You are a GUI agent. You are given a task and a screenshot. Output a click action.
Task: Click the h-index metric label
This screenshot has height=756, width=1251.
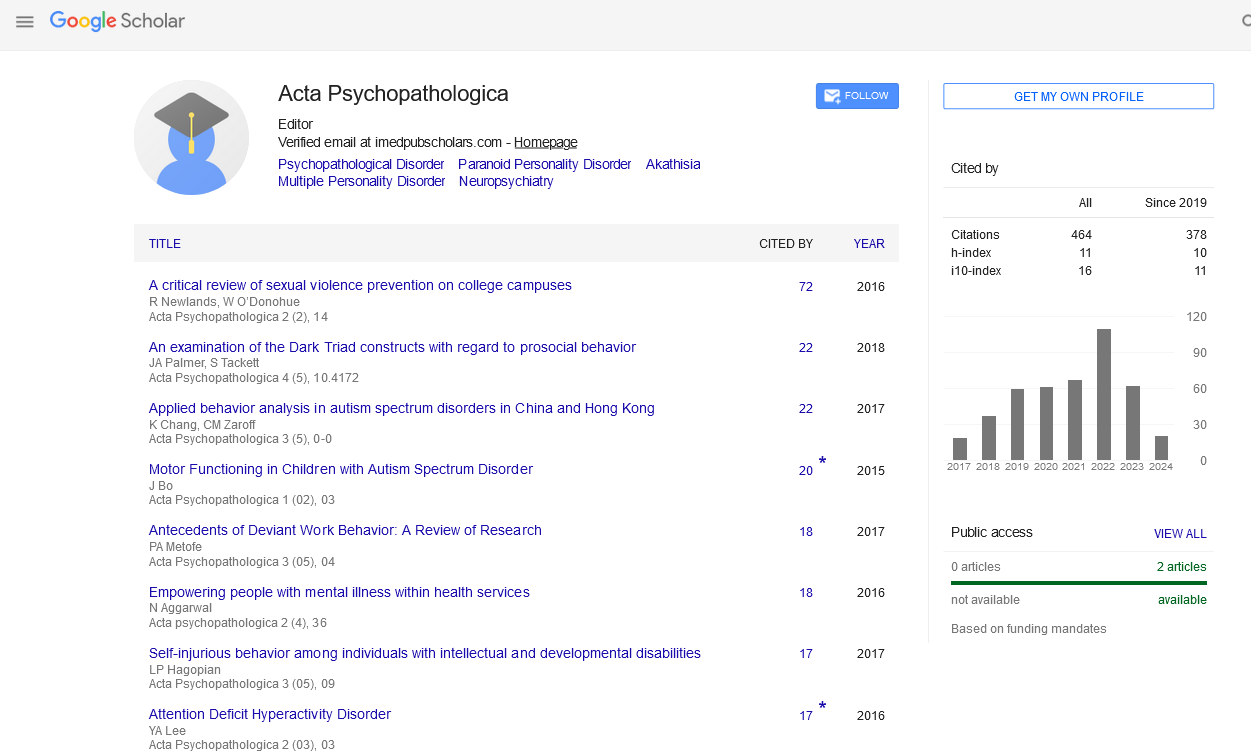click(x=970, y=253)
